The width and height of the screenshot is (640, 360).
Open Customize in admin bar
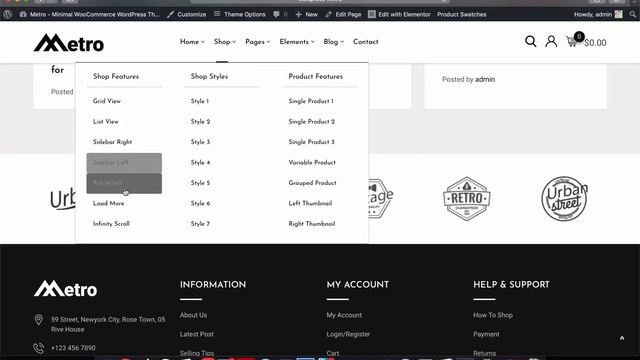coord(187,14)
